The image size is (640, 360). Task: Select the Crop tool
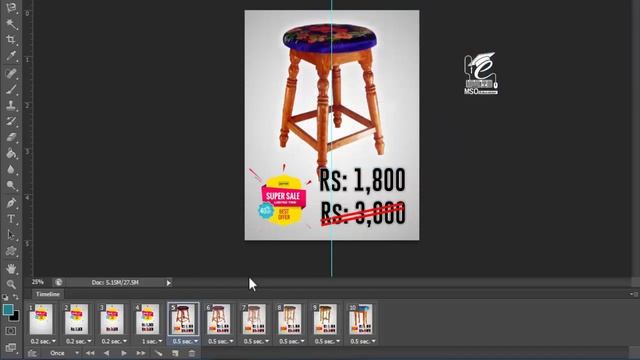point(11,40)
